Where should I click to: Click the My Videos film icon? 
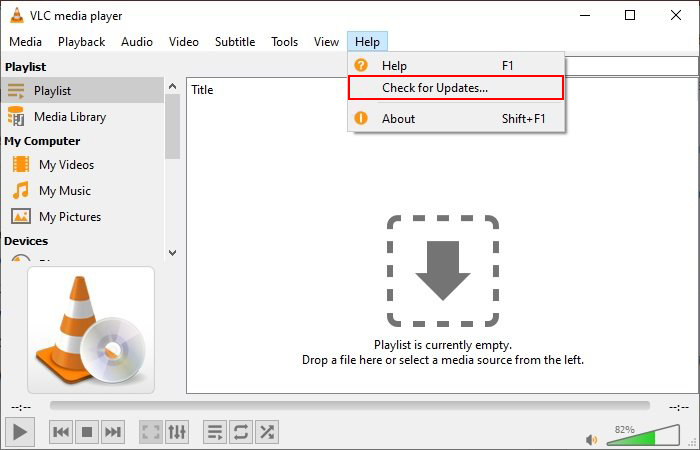[x=21, y=164]
